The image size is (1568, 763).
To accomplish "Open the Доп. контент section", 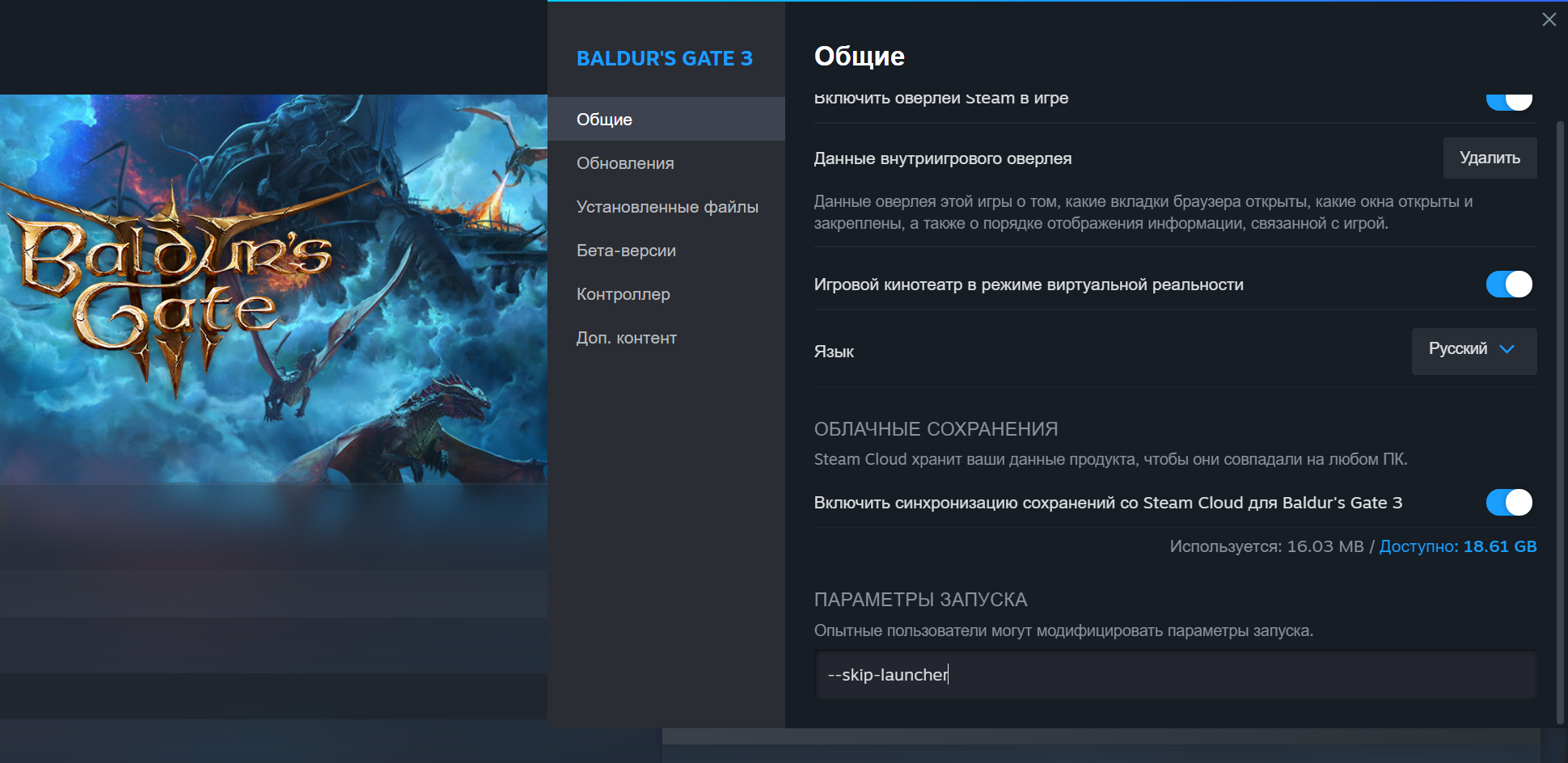I will click(666, 338).
